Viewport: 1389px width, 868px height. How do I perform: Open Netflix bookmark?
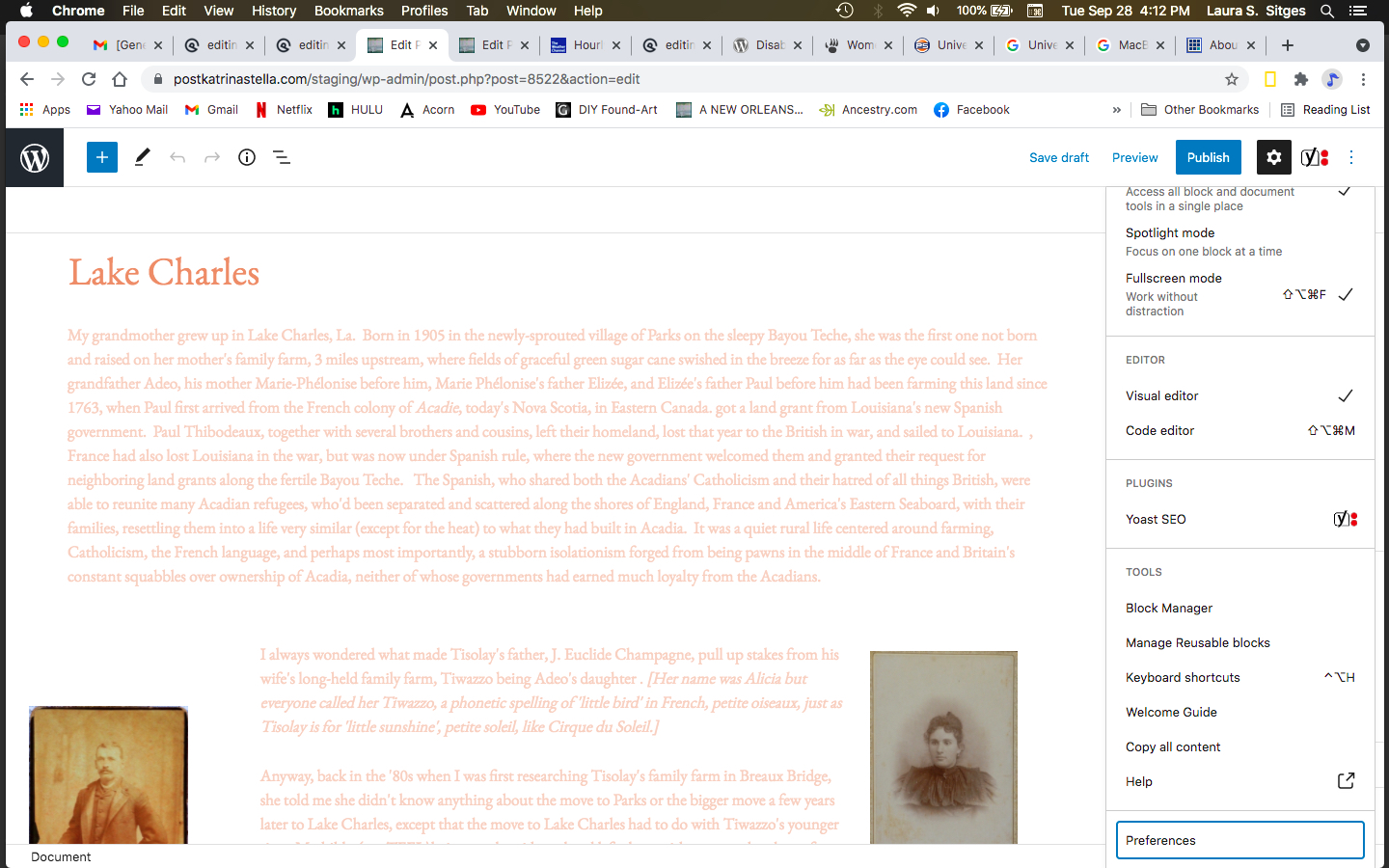coord(284,110)
